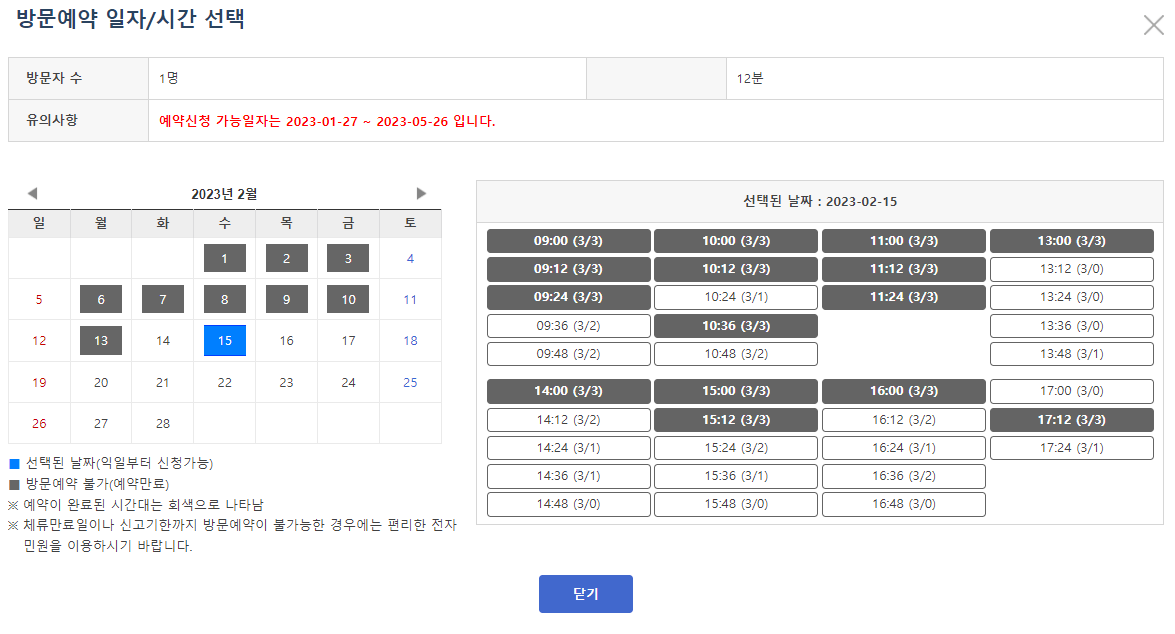Choose the 10:48 time slot
This screenshot has height=634, width=1175.
coord(736,353)
